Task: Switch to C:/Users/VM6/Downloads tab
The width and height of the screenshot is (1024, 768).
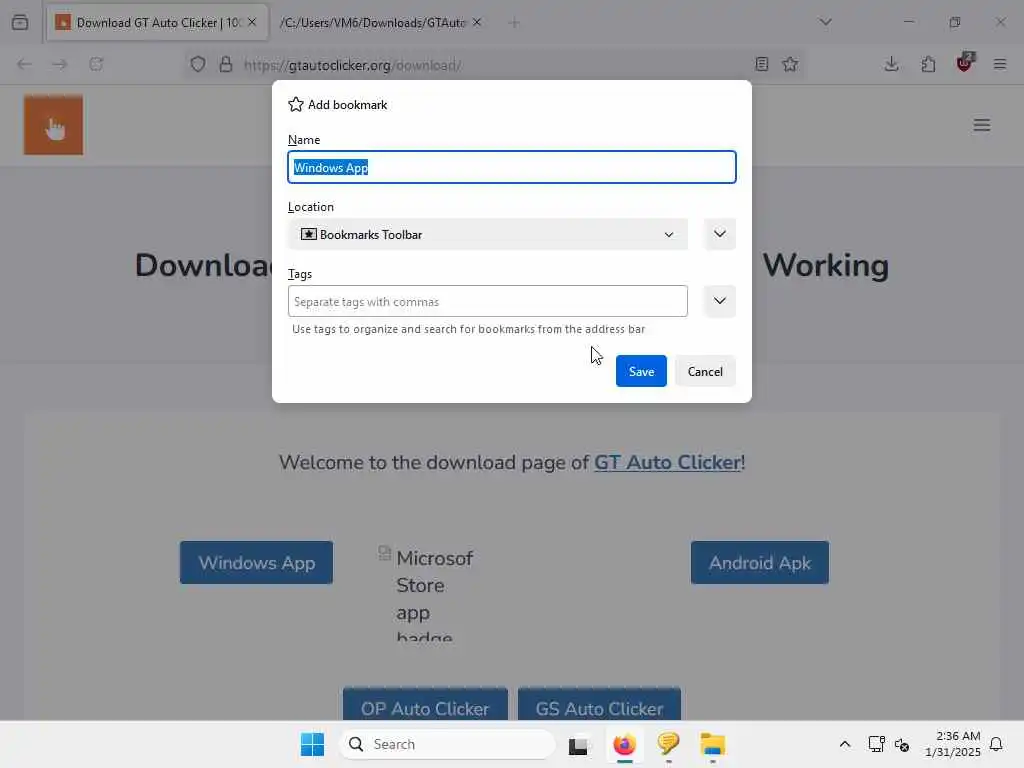Action: 372,23
